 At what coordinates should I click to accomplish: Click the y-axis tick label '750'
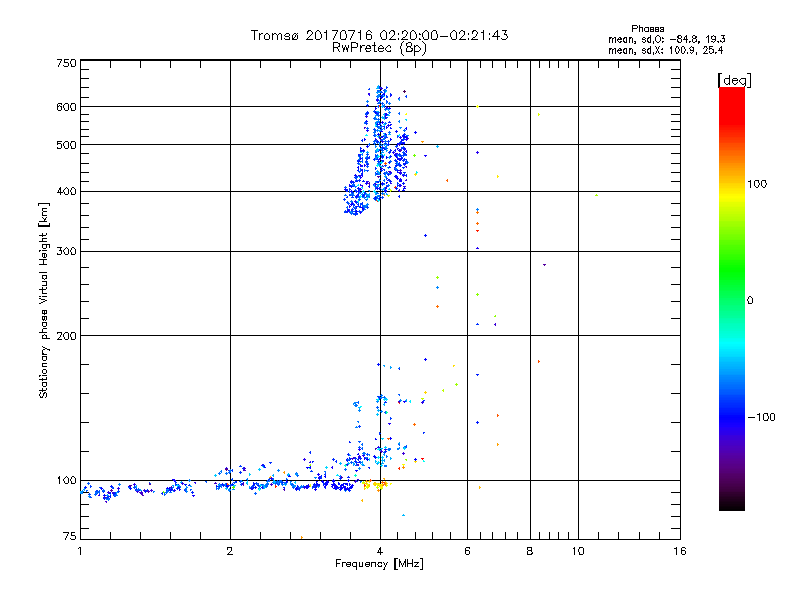(66, 63)
